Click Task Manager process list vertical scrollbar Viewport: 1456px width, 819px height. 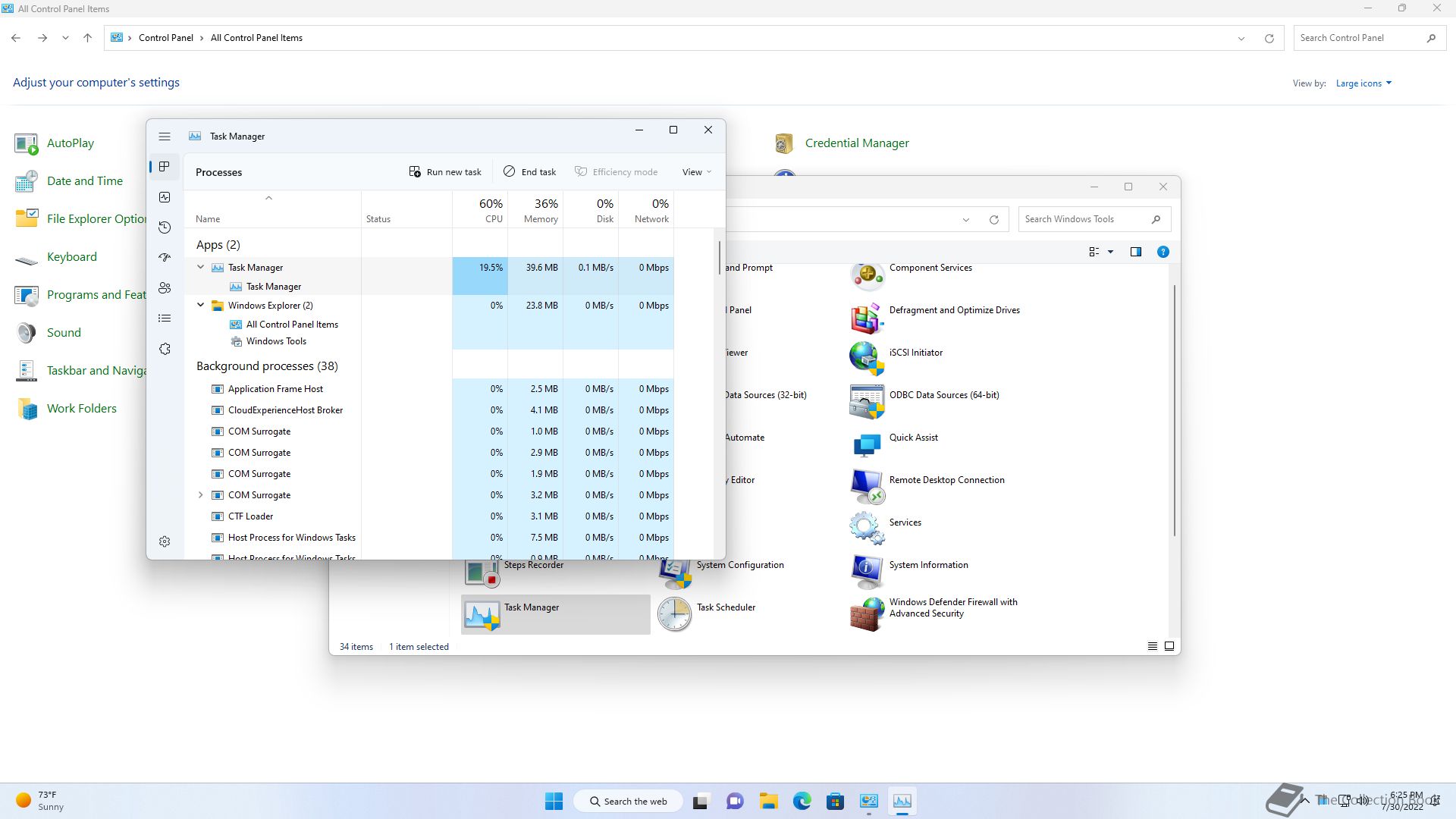click(x=719, y=259)
